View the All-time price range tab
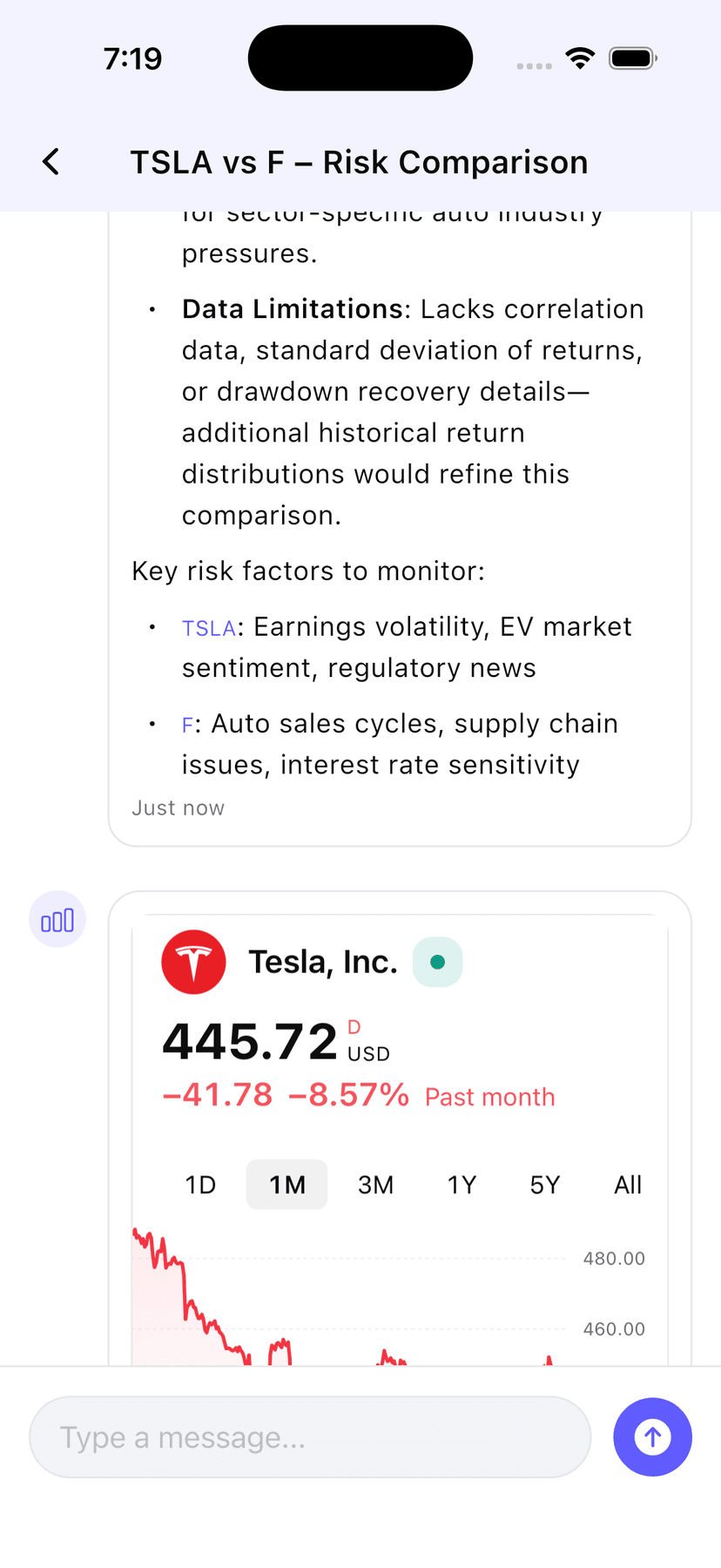Image resolution: width=721 pixels, height=1568 pixels. [628, 1185]
